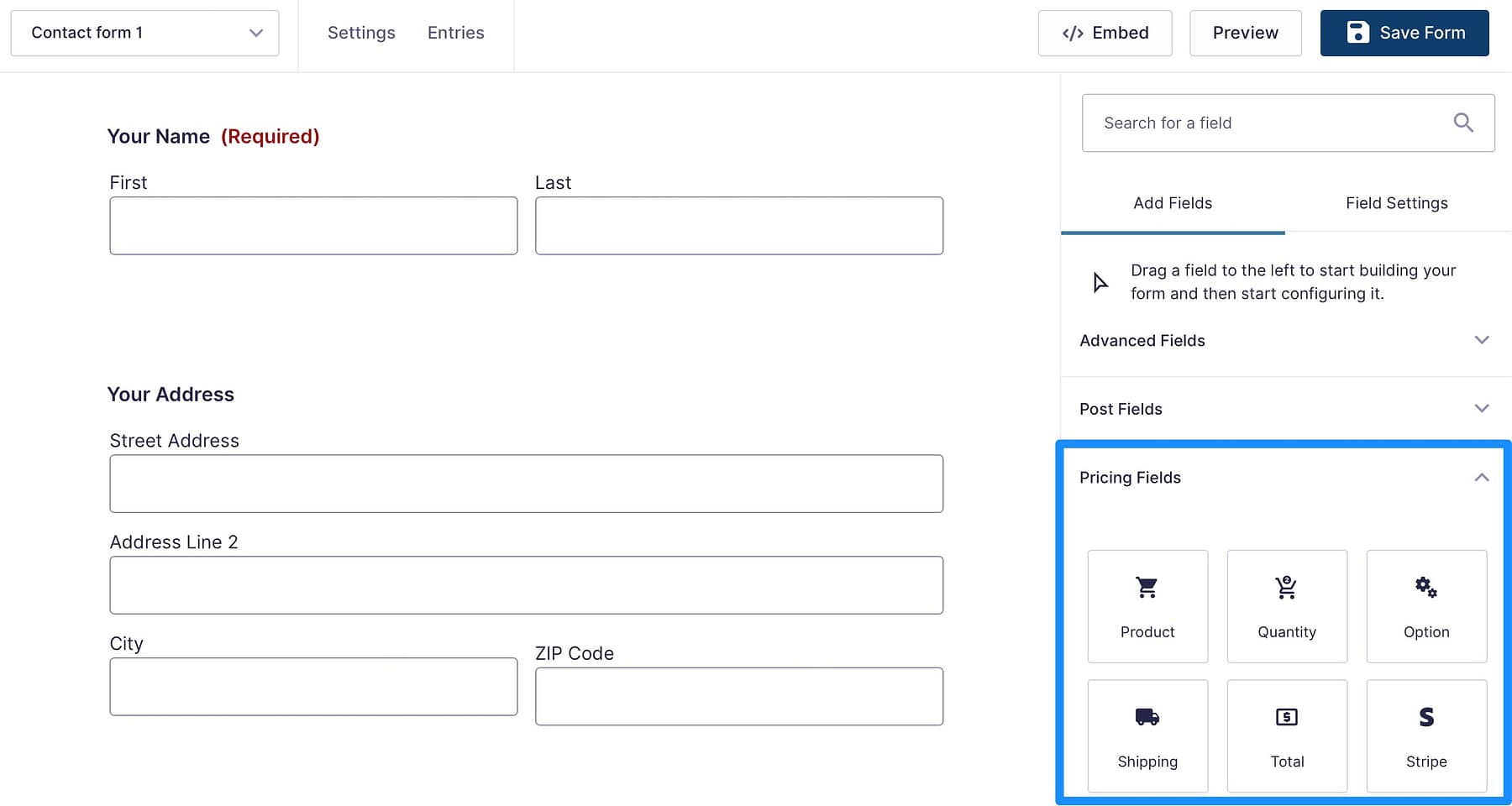This screenshot has width=1512, height=806.
Task: Select the Total field icon
Action: 1287,716
